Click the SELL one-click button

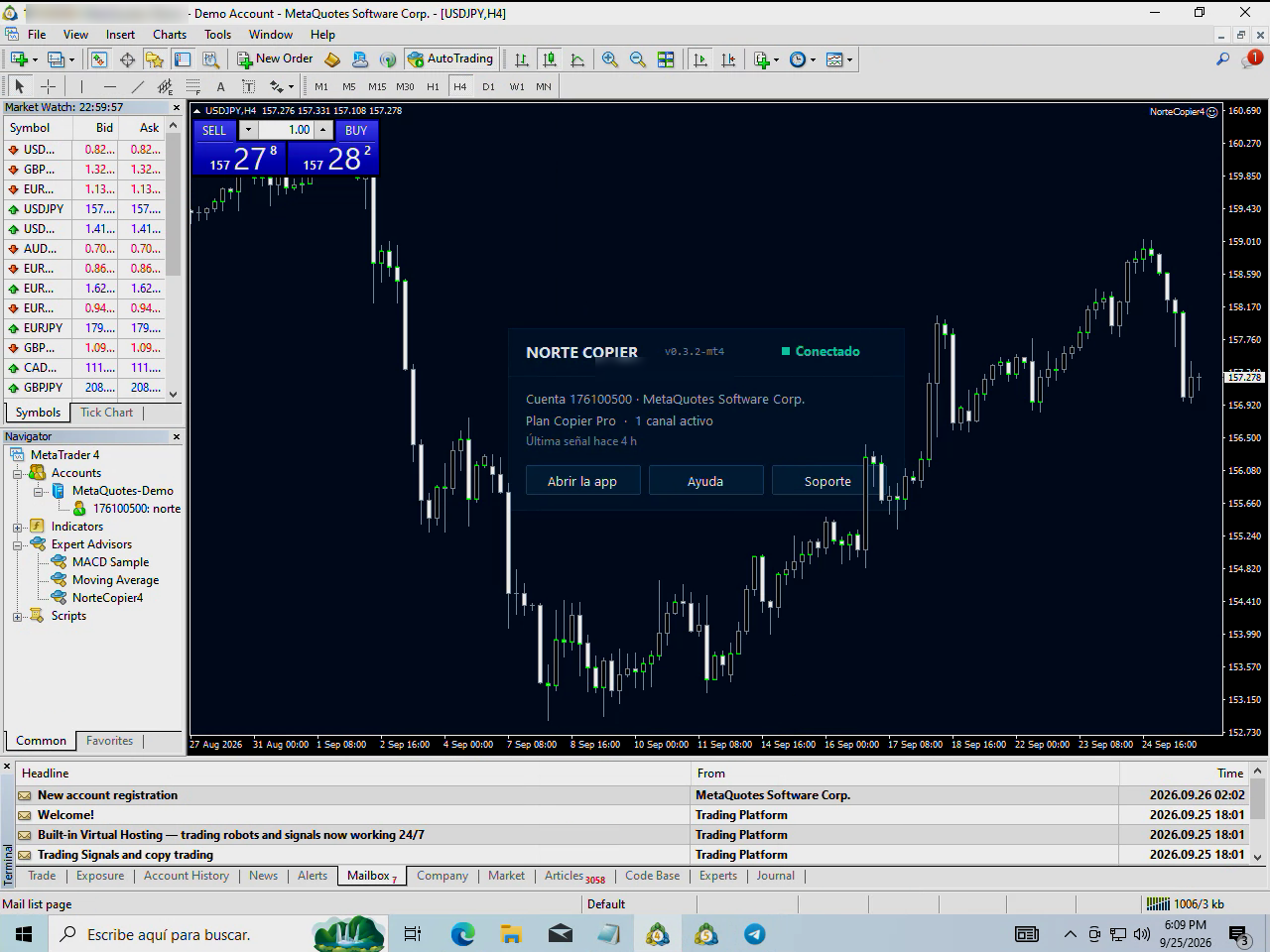tap(214, 130)
